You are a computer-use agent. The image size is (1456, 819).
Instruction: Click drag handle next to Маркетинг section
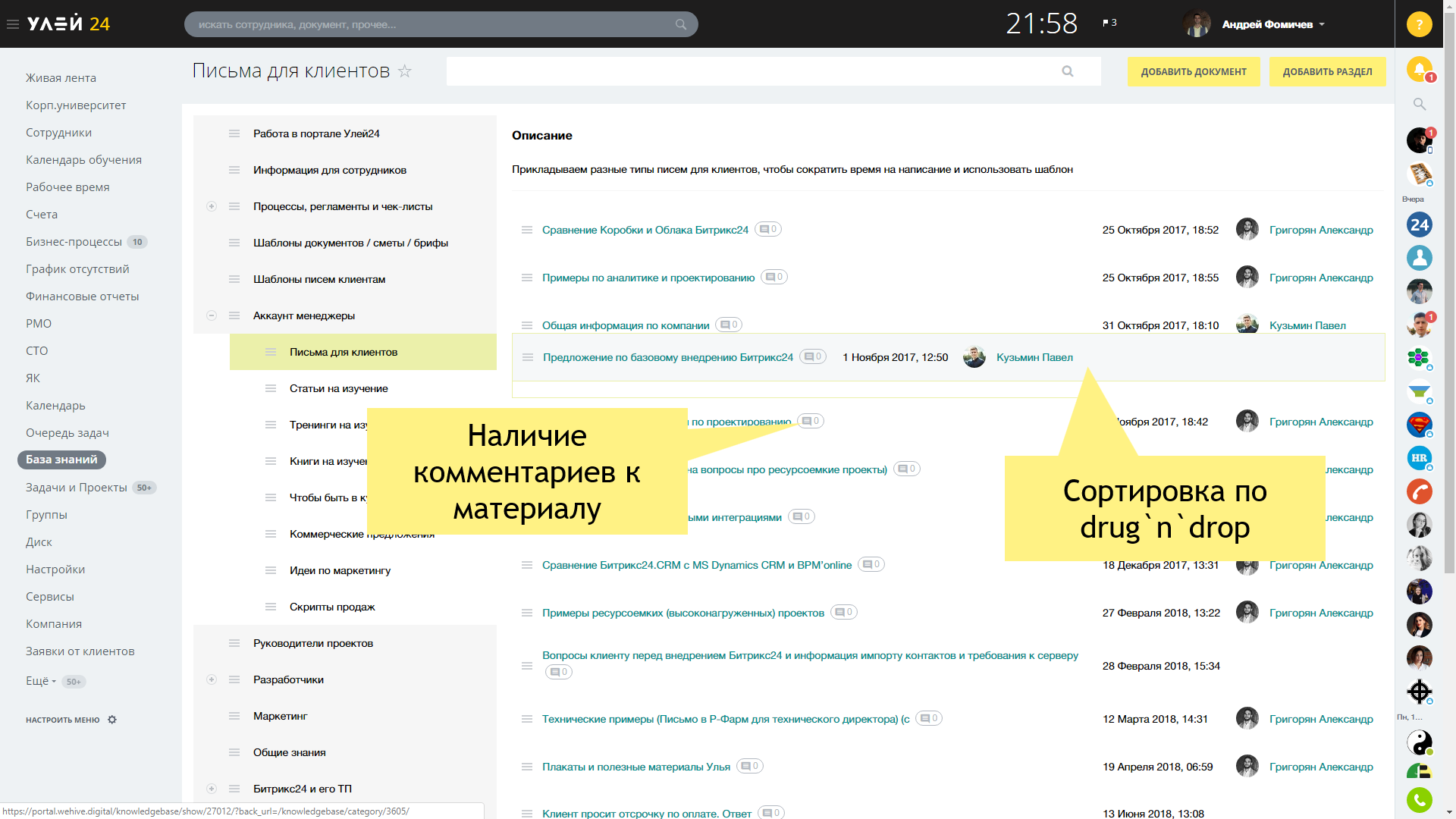234,716
